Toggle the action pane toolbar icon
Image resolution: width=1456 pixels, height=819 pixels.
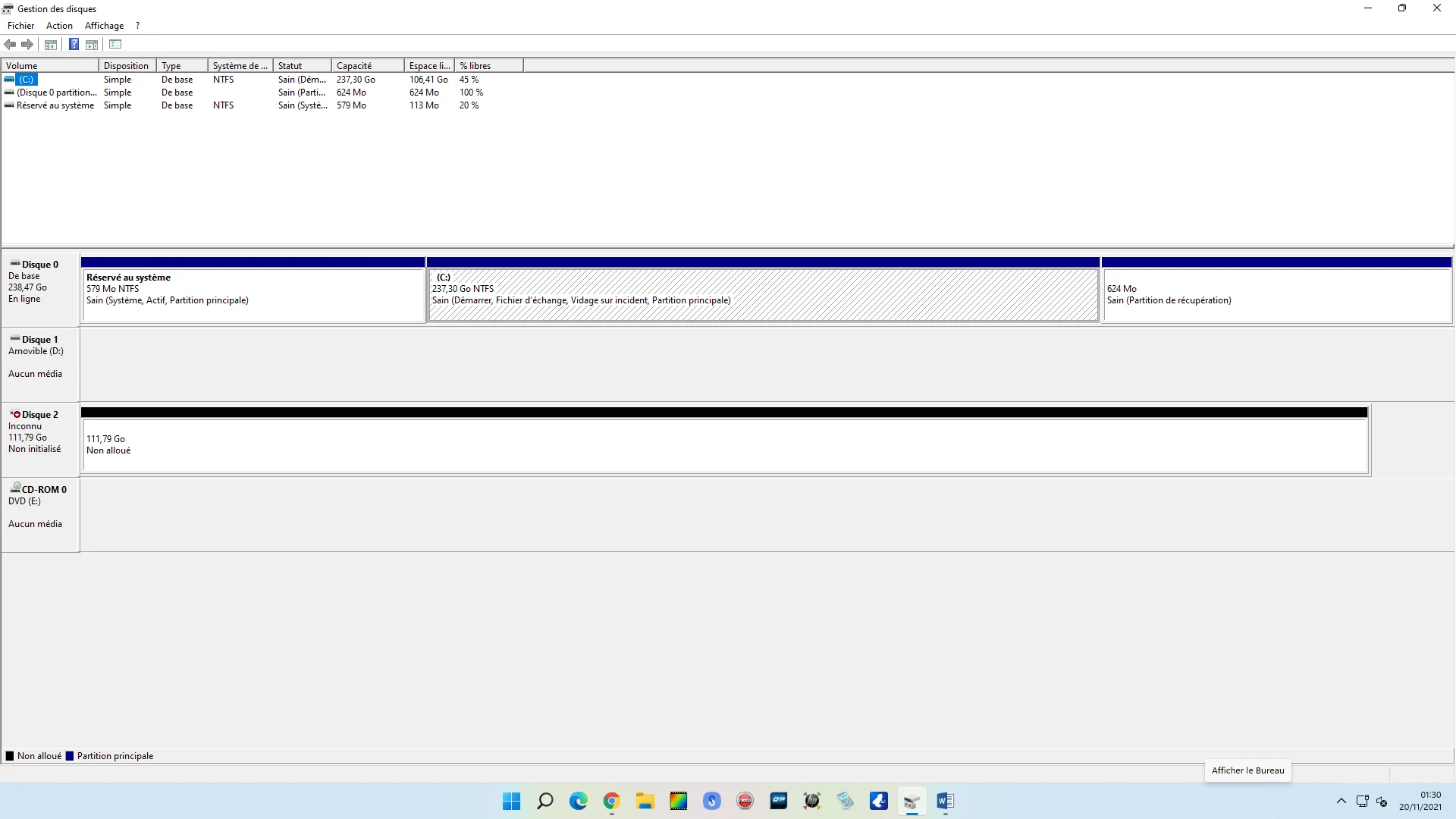tap(92, 45)
